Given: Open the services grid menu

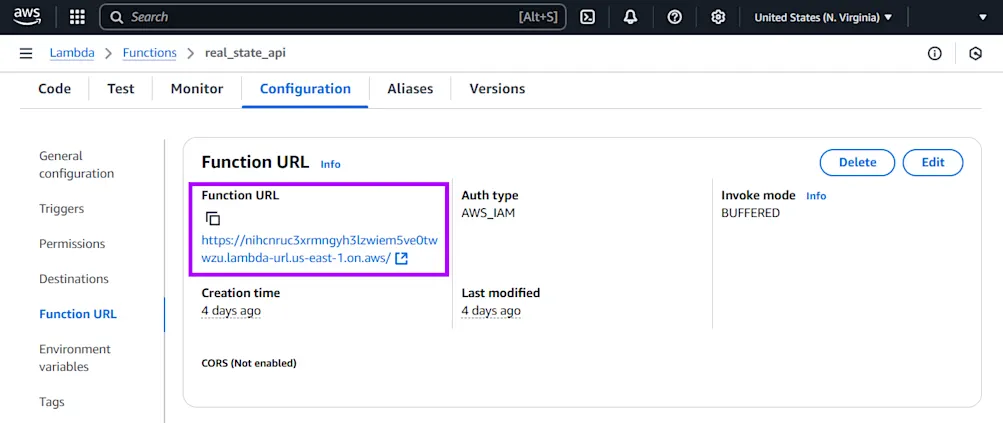Looking at the screenshot, I should click(x=77, y=17).
